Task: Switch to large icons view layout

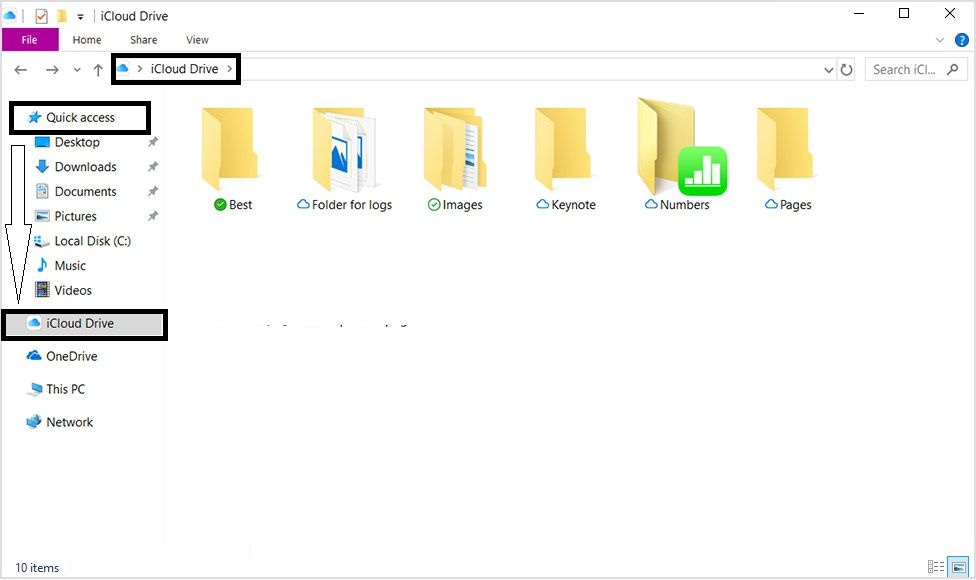Action: pos(959,567)
